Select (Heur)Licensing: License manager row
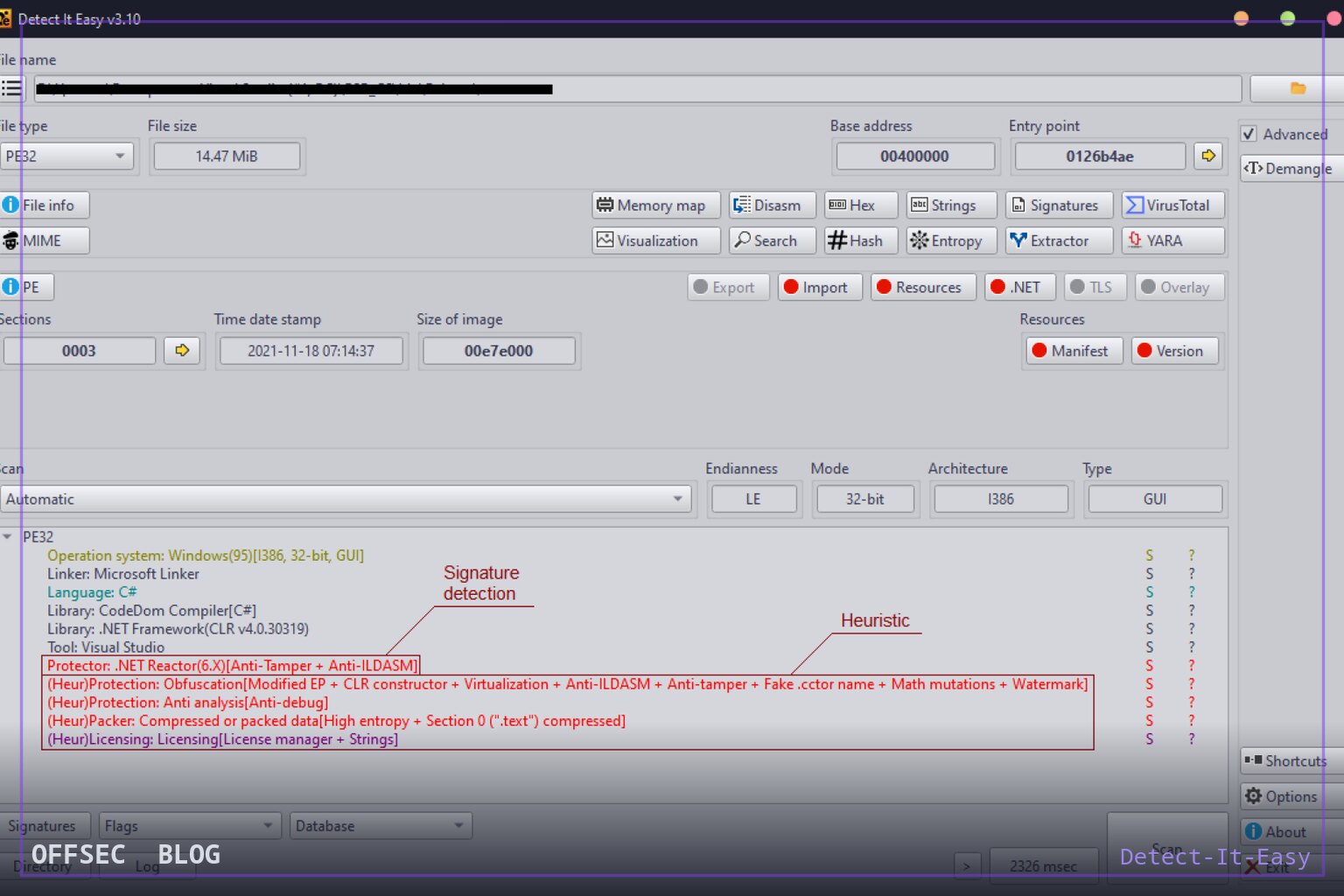The width and height of the screenshot is (1344, 896). pos(222,738)
